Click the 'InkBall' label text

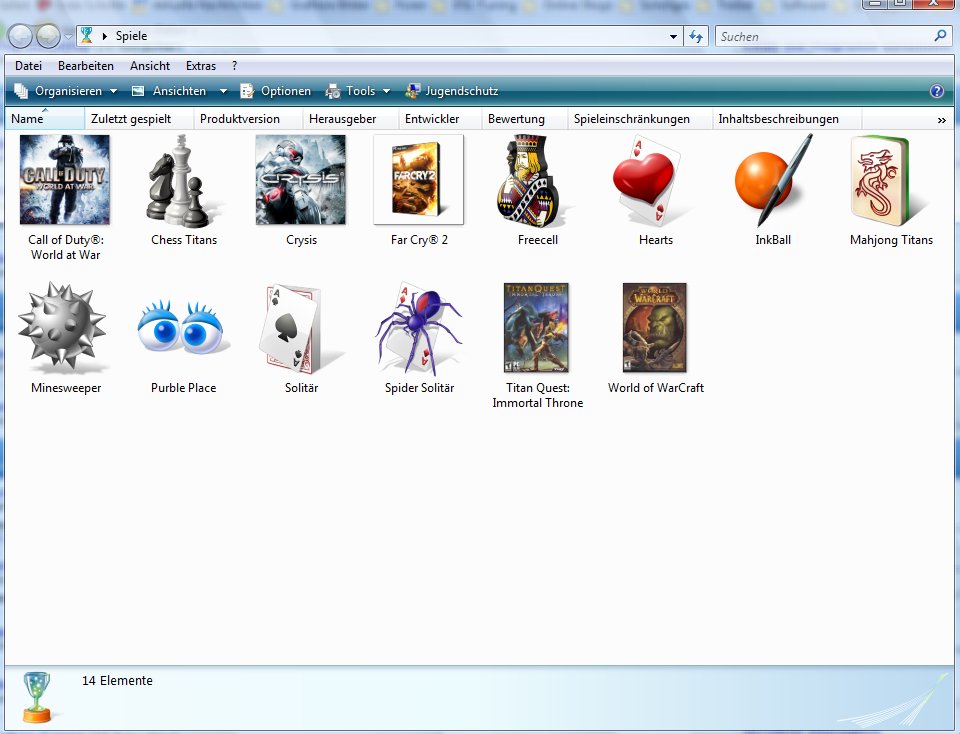coord(773,240)
